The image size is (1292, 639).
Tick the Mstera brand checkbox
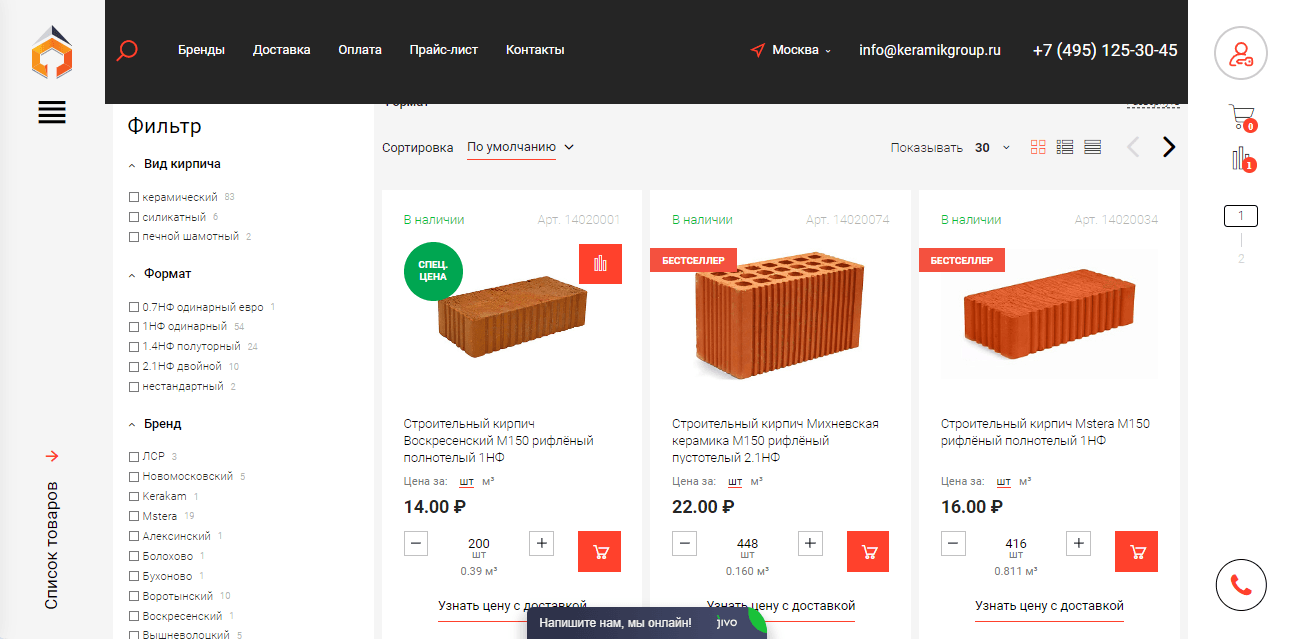tap(134, 516)
